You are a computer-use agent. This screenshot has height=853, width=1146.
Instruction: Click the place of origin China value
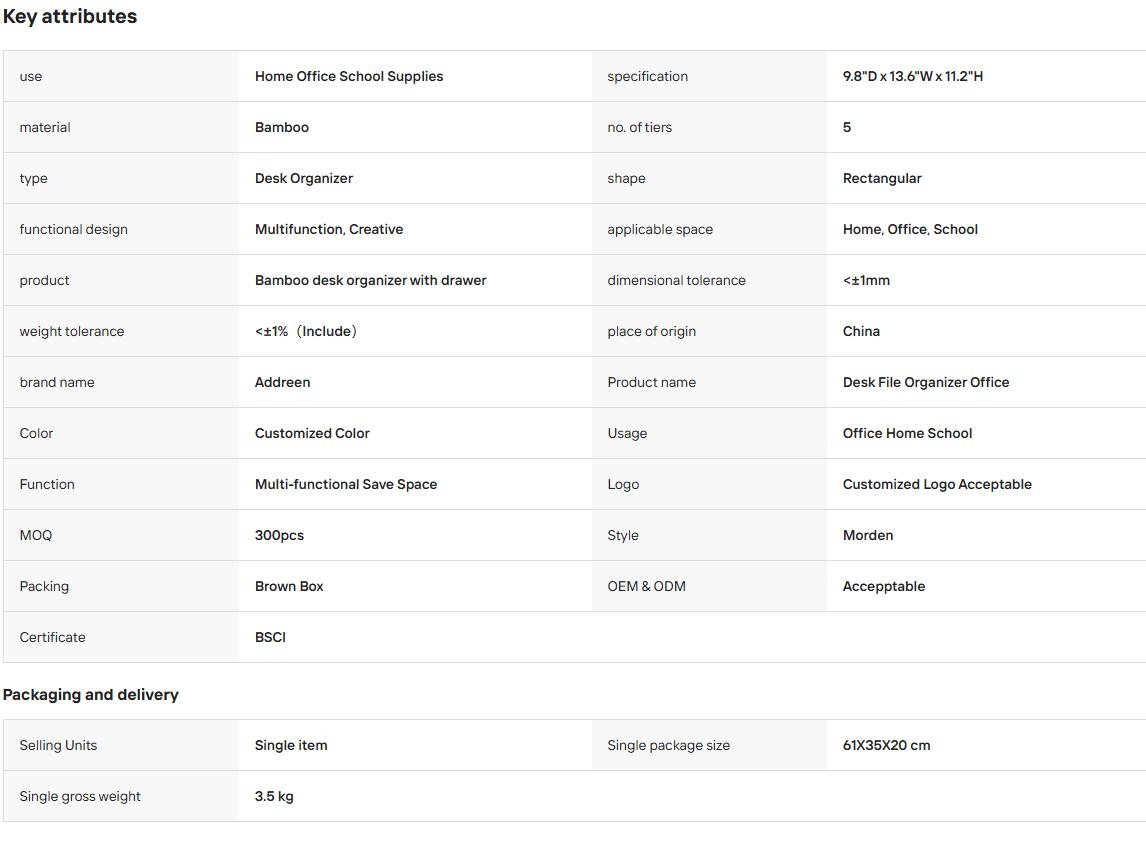861,331
